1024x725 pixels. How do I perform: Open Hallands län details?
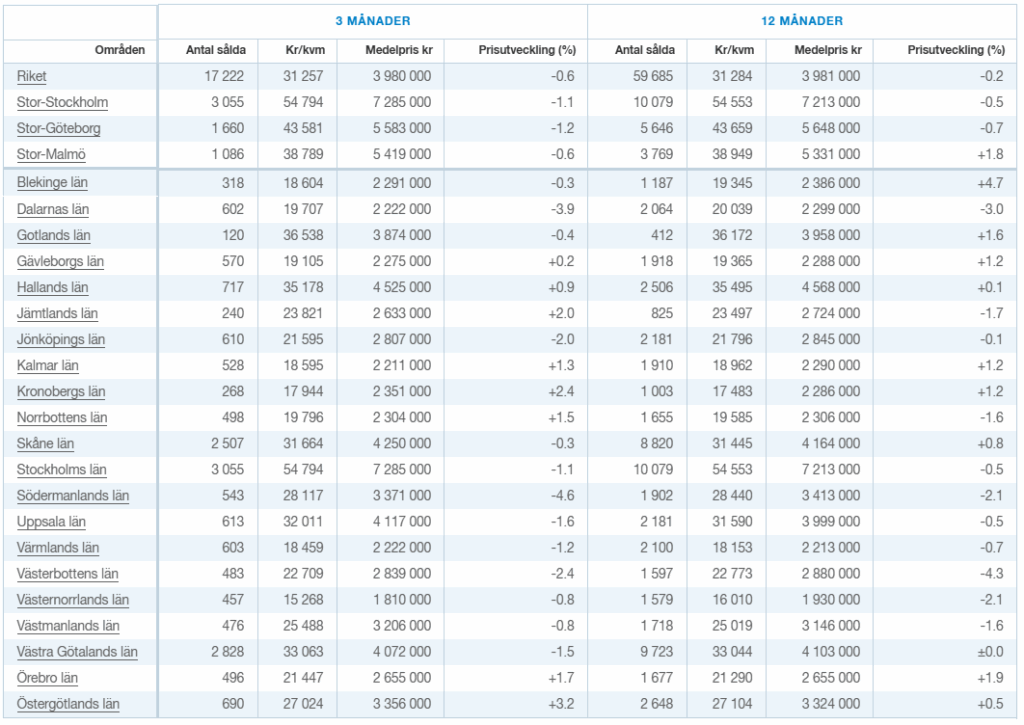[53, 287]
